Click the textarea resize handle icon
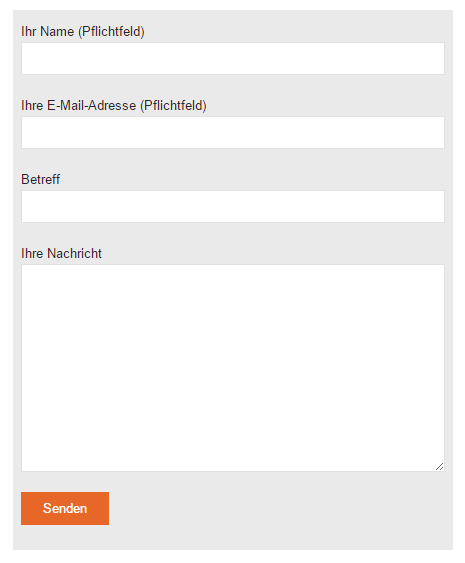Screen dimensions: 465x563 pyautogui.click(x=440, y=466)
